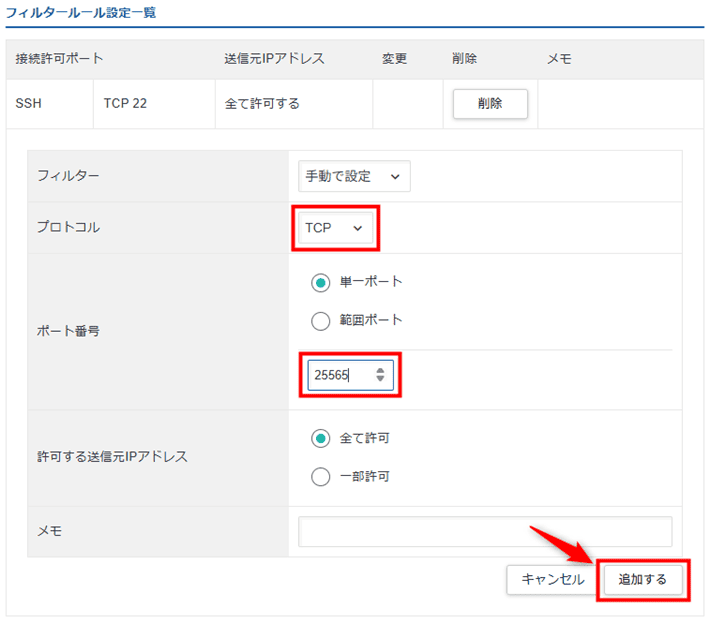Click the プロトコル row label
710x623 pixels.
point(68,227)
